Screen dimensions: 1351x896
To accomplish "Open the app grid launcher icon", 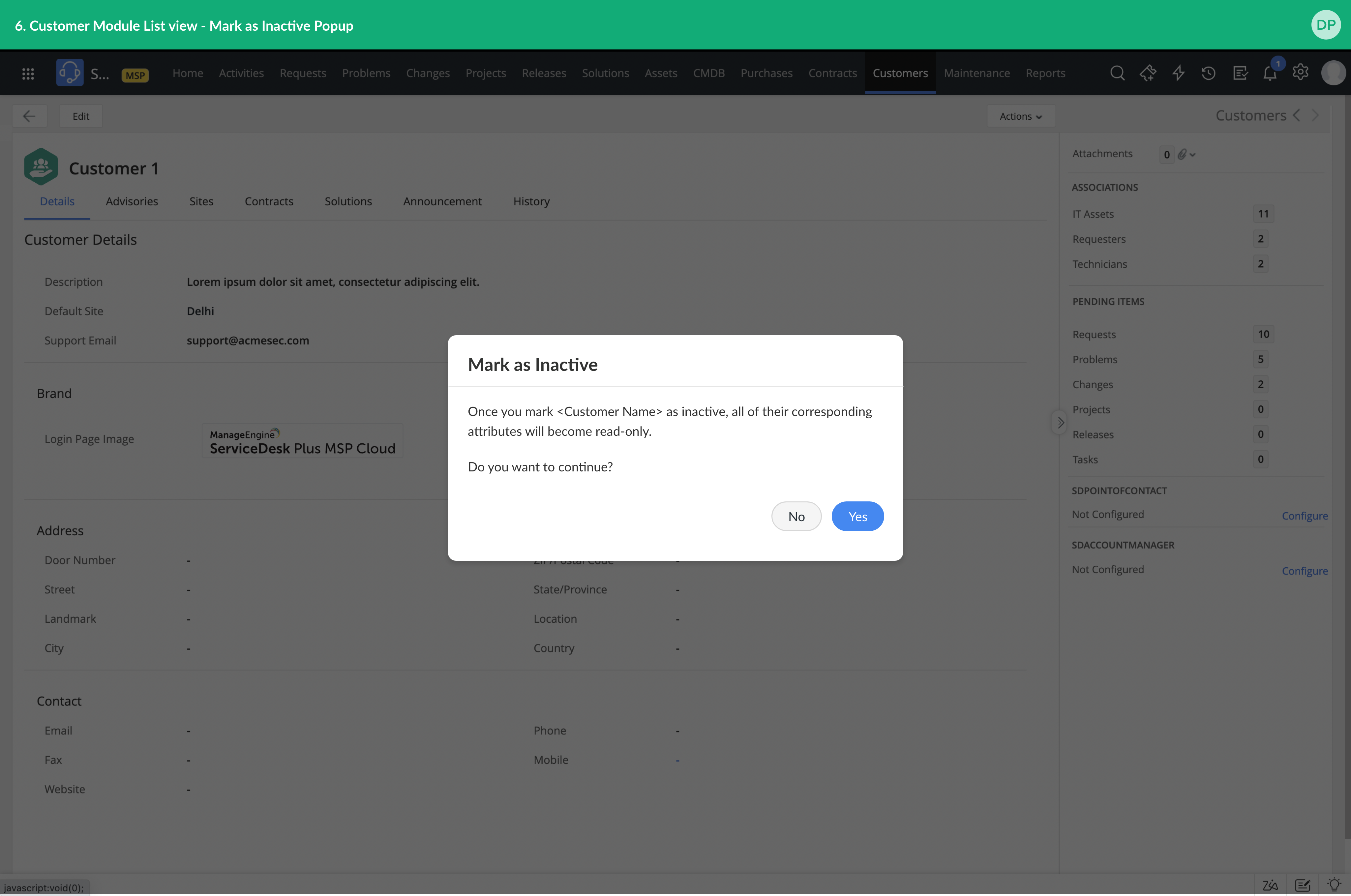I will 28,73.
